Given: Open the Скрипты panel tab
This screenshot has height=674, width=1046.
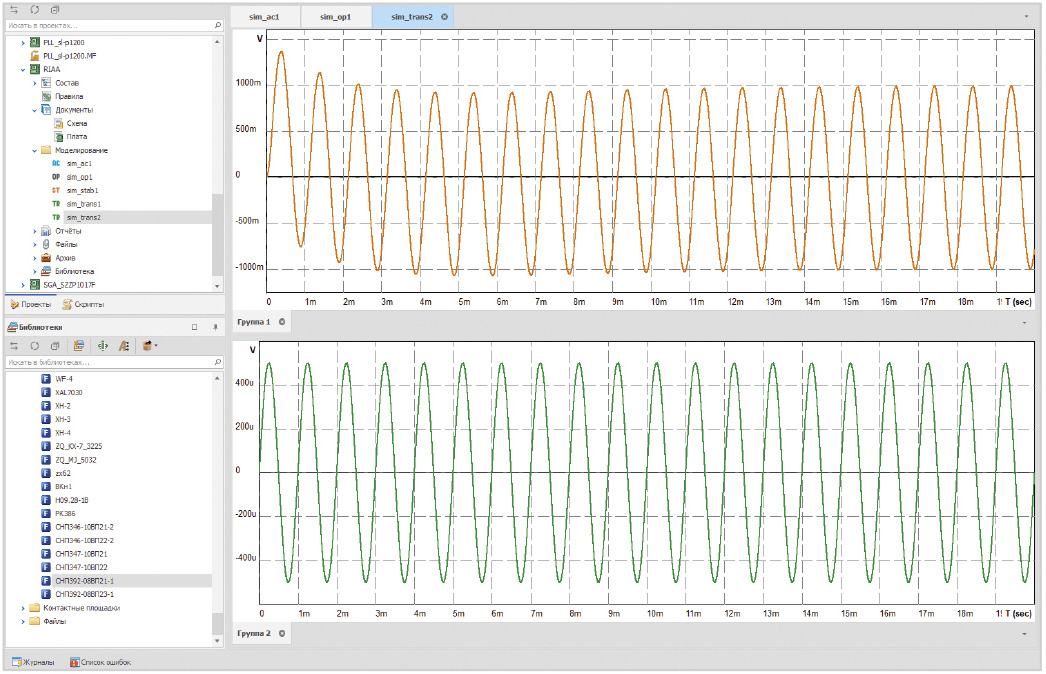Looking at the screenshot, I should pos(82,304).
